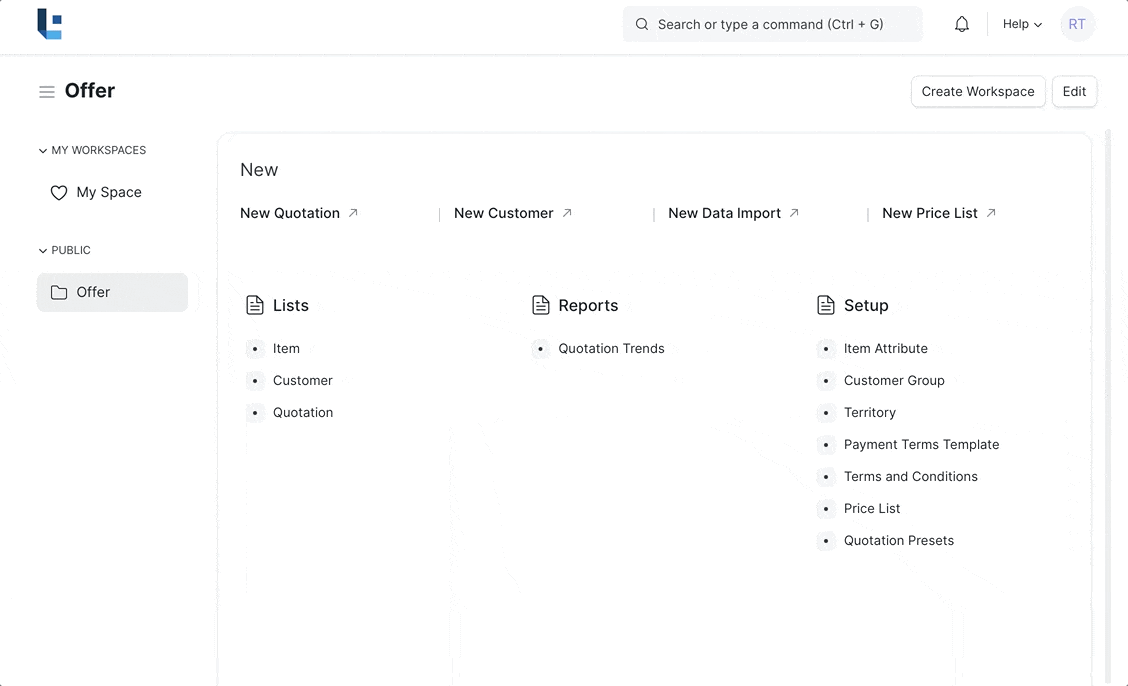This screenshot has width=1128, height=686.
Task: Open the Help dropdown menu
Action: point(1022,24)
